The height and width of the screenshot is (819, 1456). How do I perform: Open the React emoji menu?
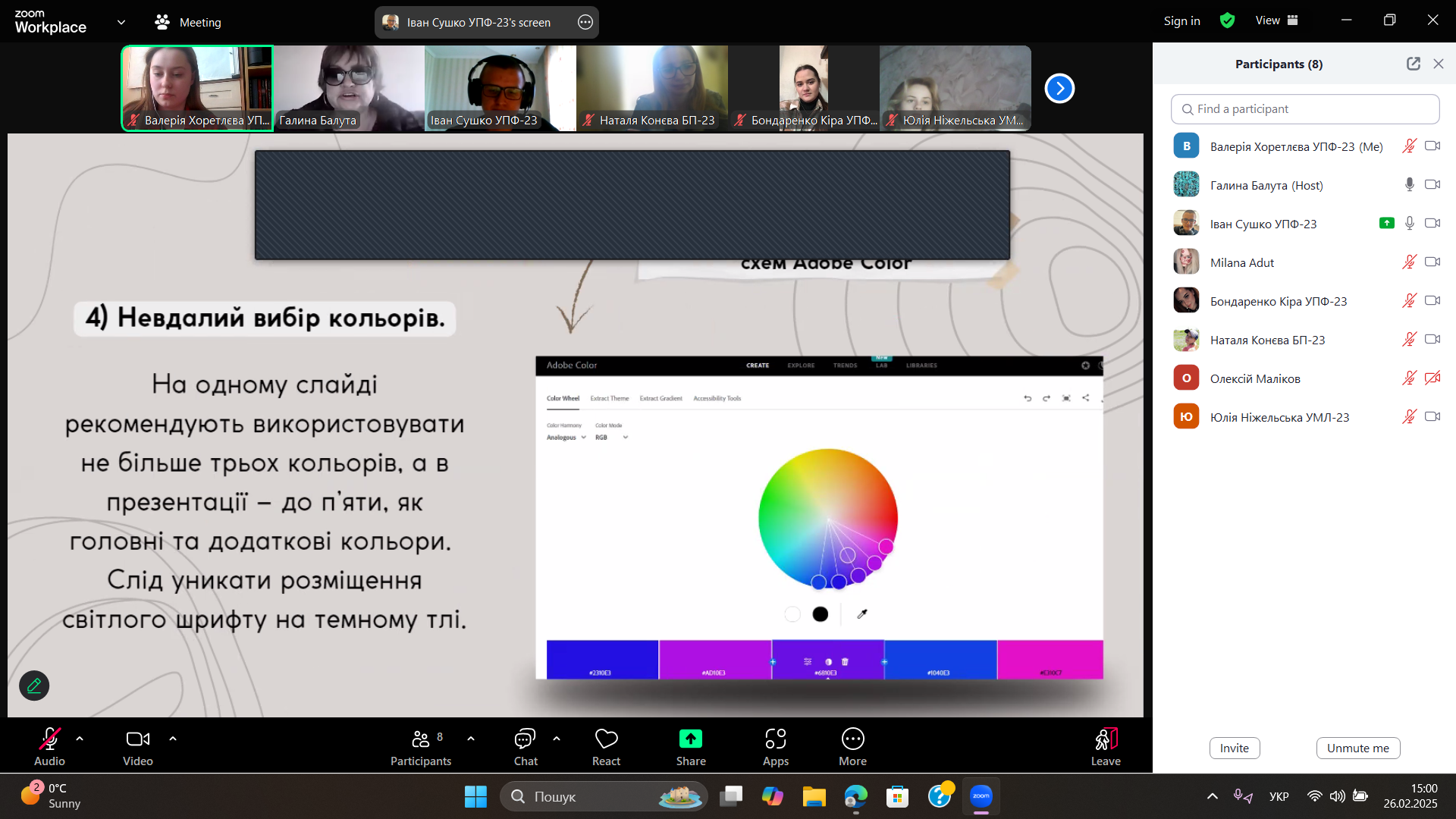click(x=606, y=747)
